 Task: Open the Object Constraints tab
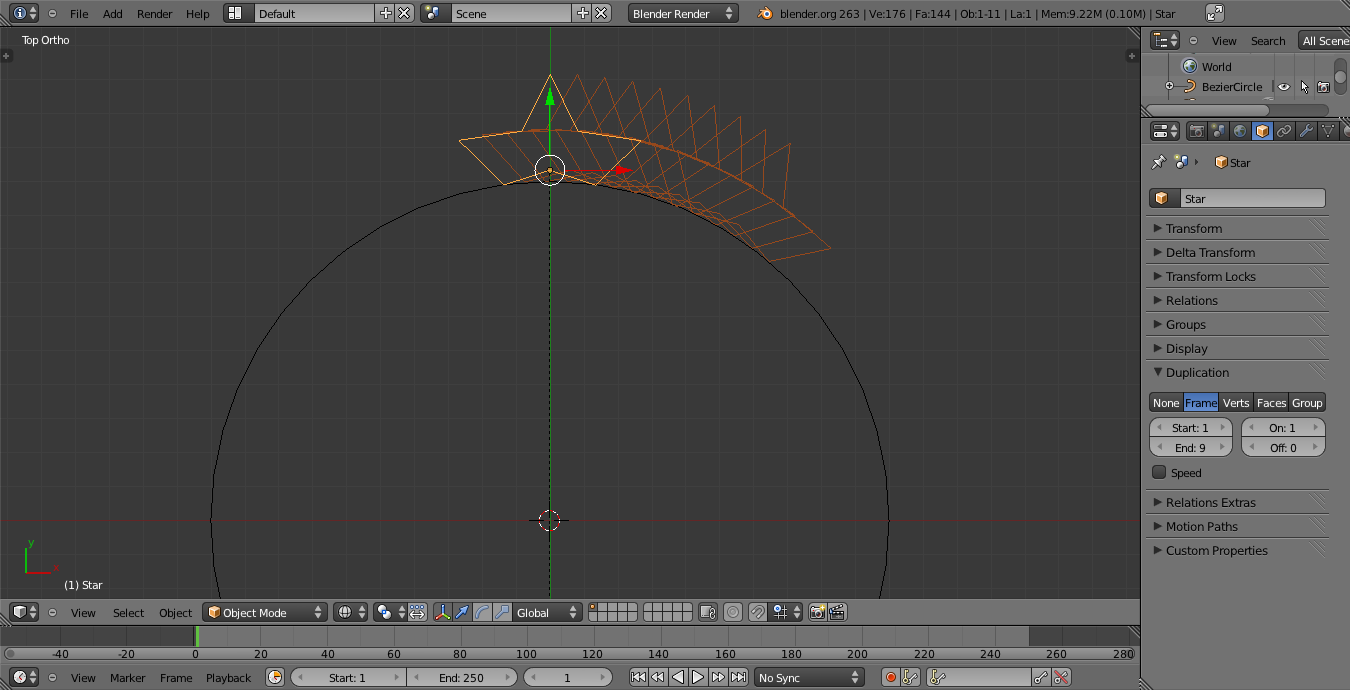pos(1284,131)
